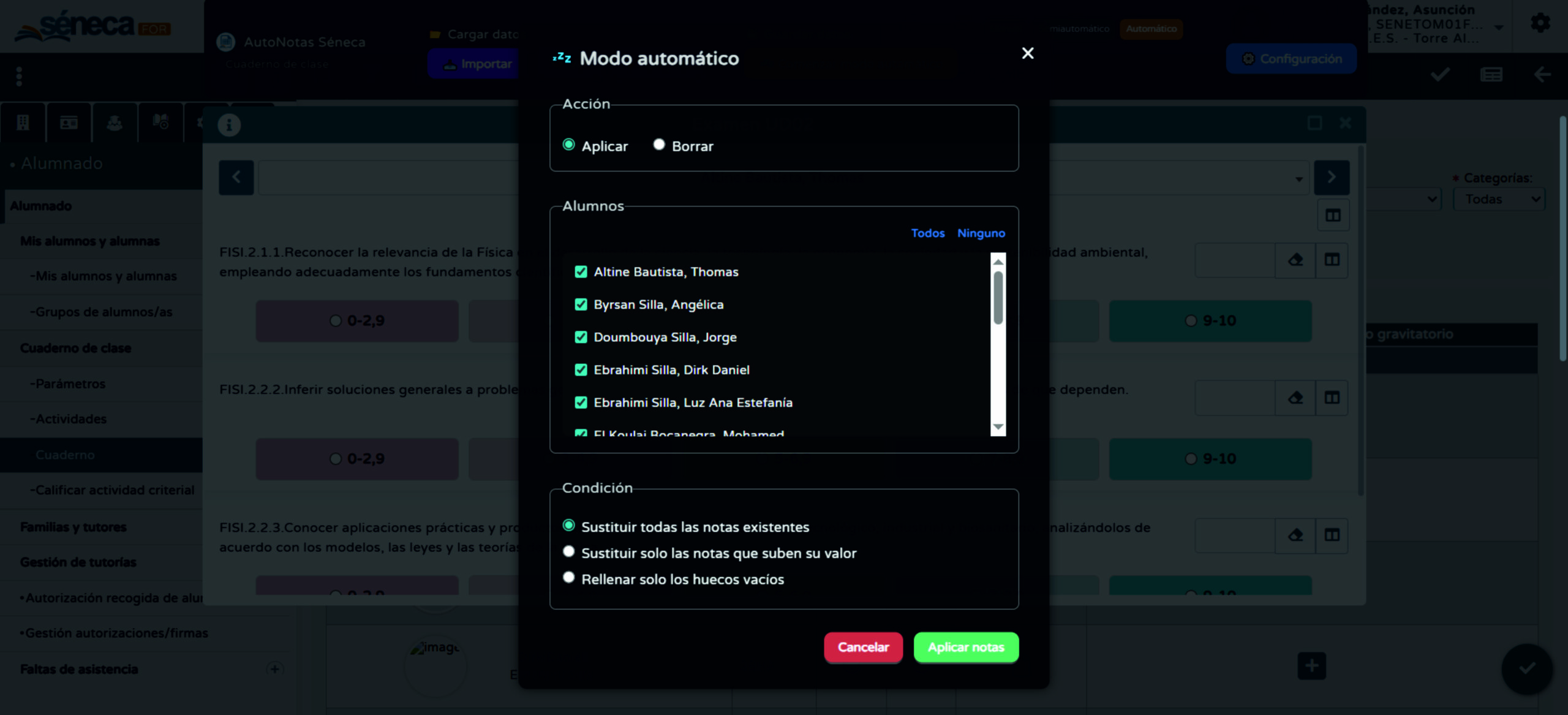The image size is (1568, 715).
Task: Uncheck Altine Bautista, Thomas checkbox
Action: [x=581, y=271]
